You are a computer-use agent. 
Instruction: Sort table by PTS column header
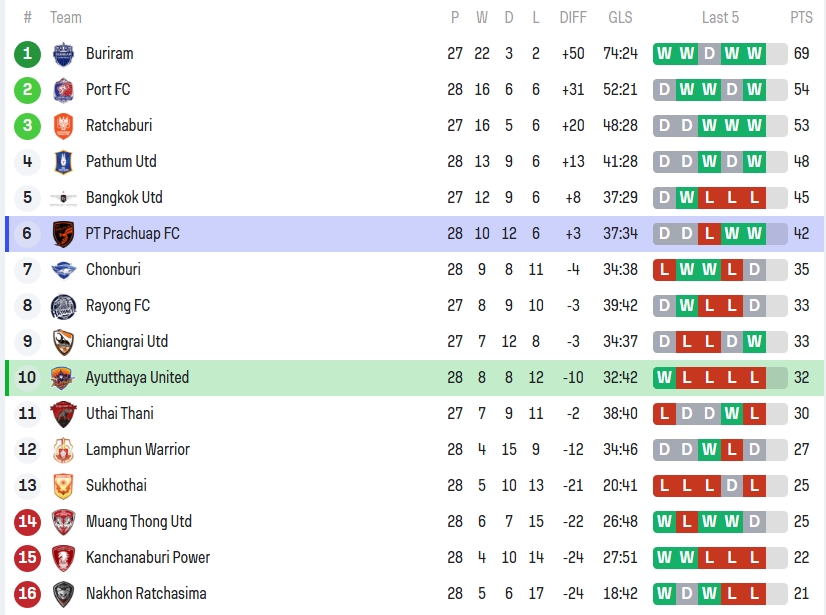tap(801, 17)
